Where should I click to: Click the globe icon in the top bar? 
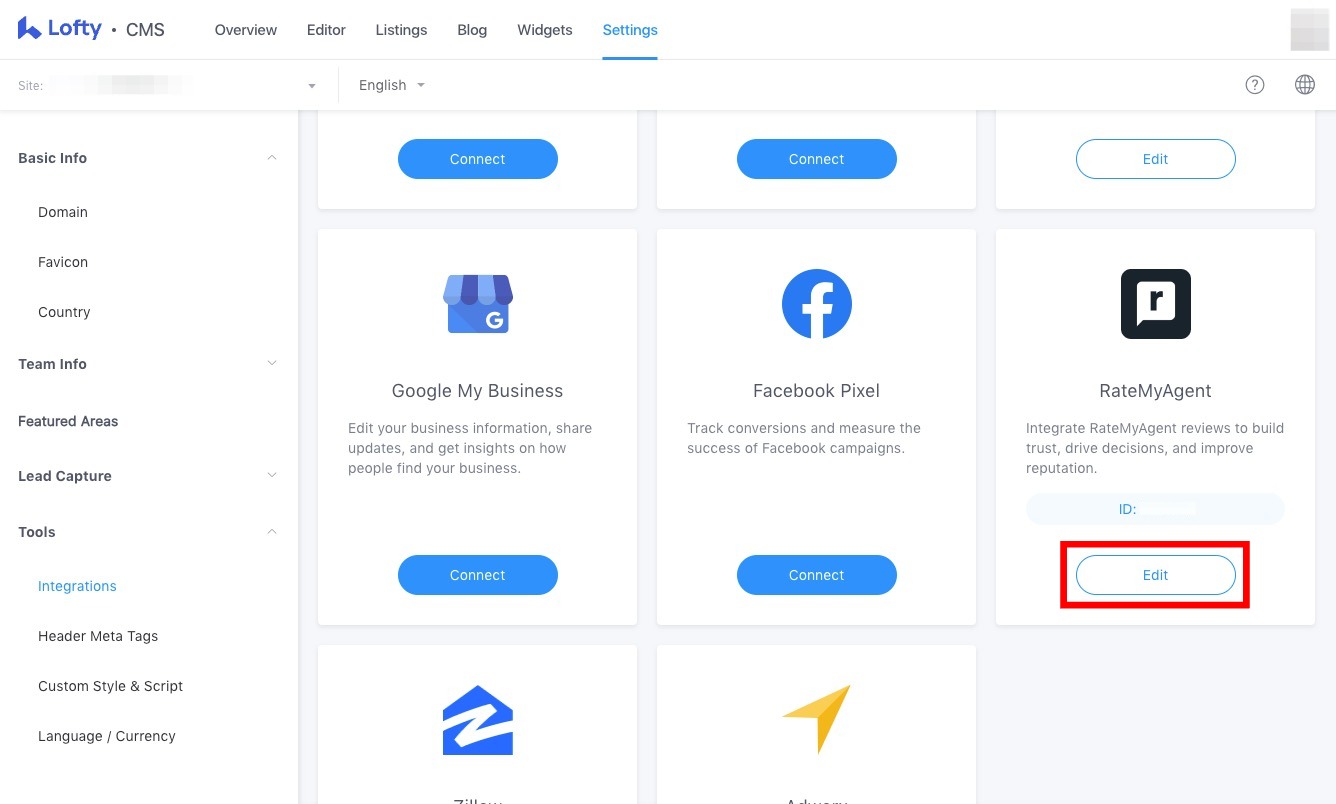[x=1304, y=85]
